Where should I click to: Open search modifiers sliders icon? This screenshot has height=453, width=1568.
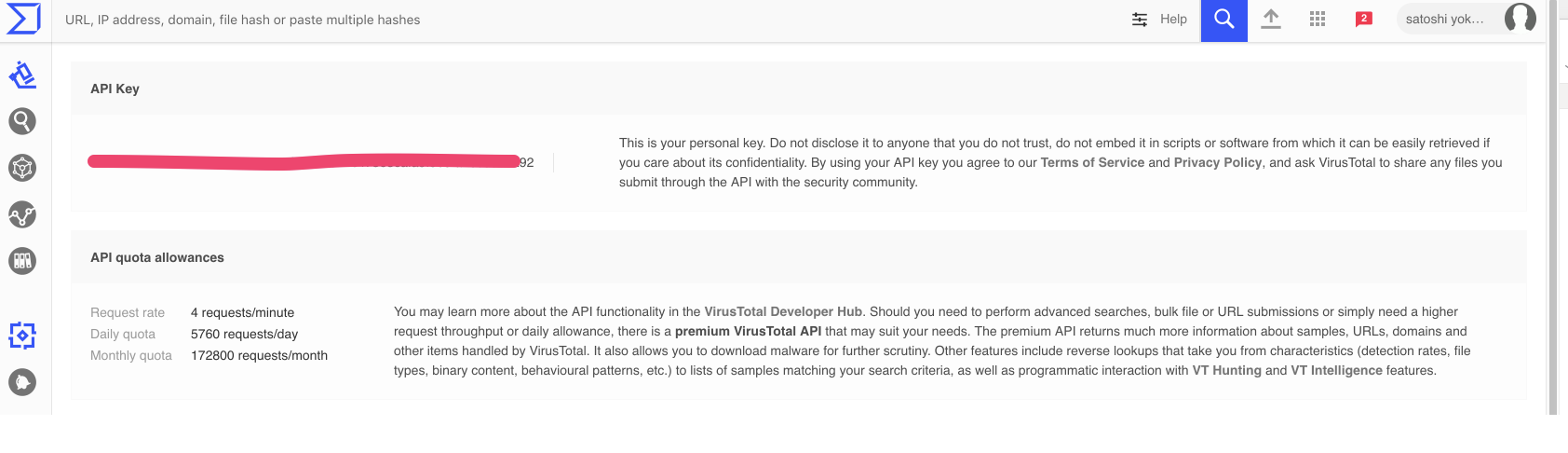click(1140, 20)
